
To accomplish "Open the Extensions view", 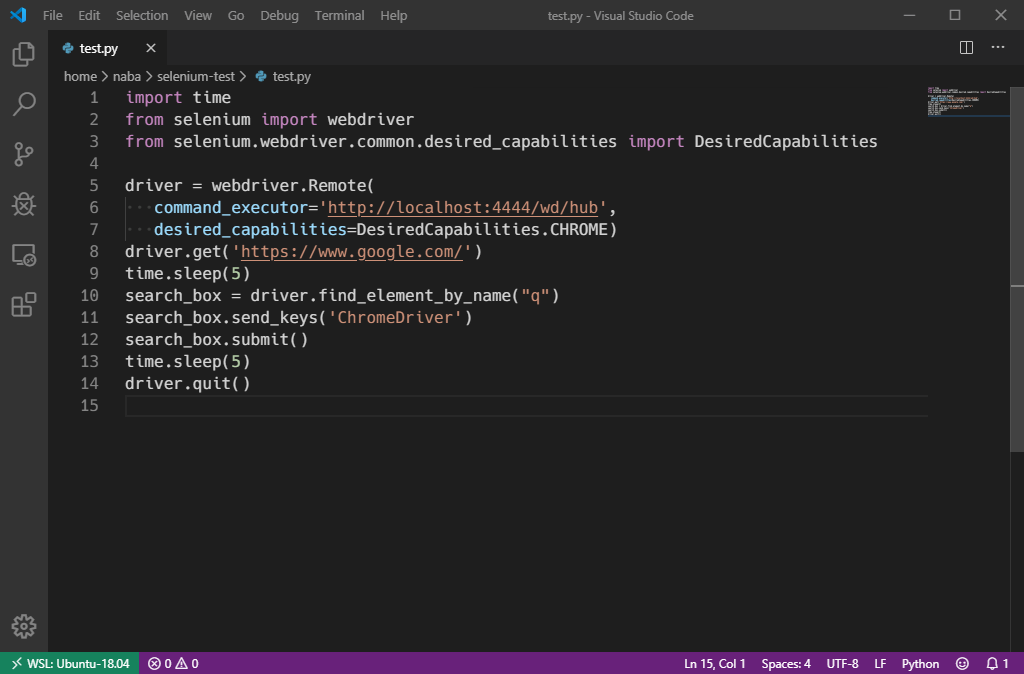I will pos(22,304).
